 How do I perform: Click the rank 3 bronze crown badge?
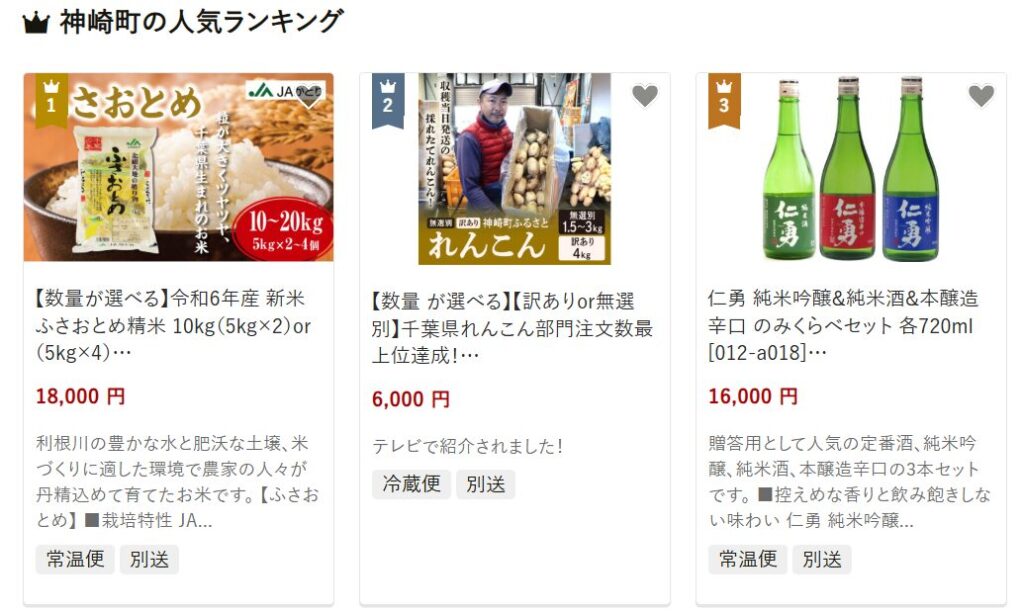tap(724, 99)
